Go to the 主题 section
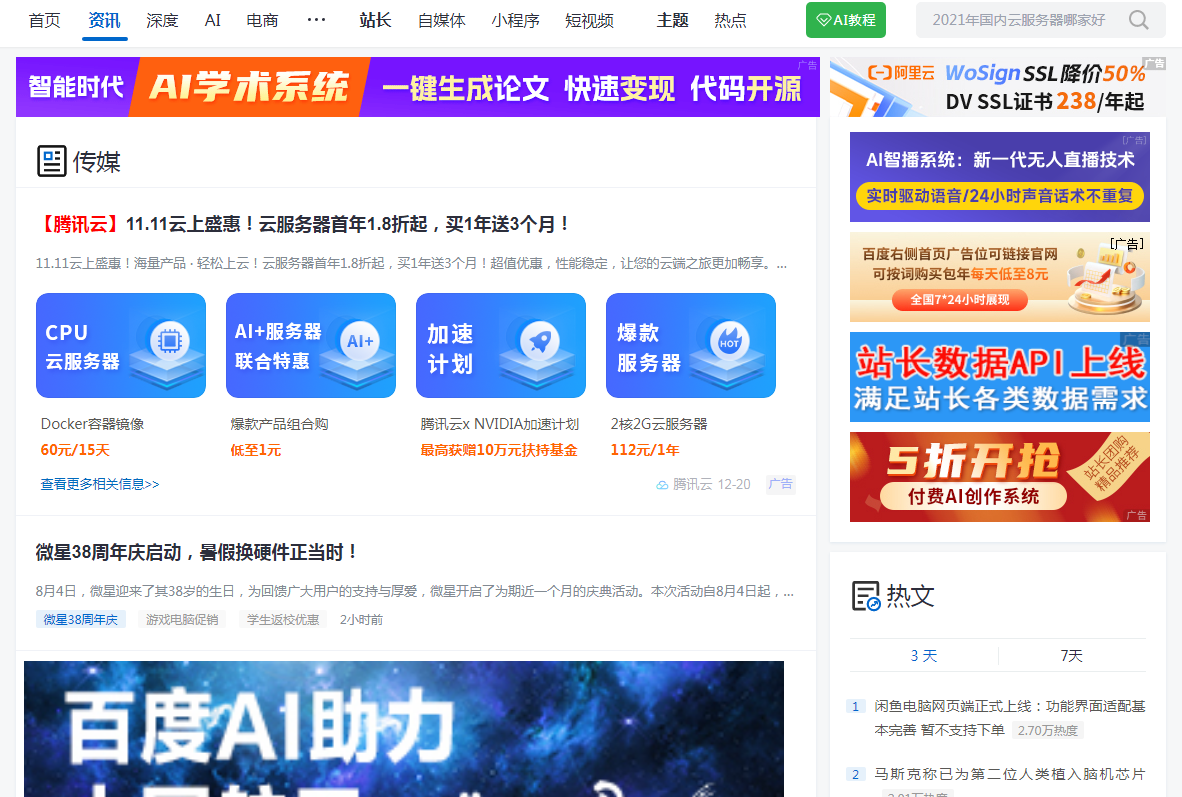This screenshot has height=797, width=1182. 672,20
